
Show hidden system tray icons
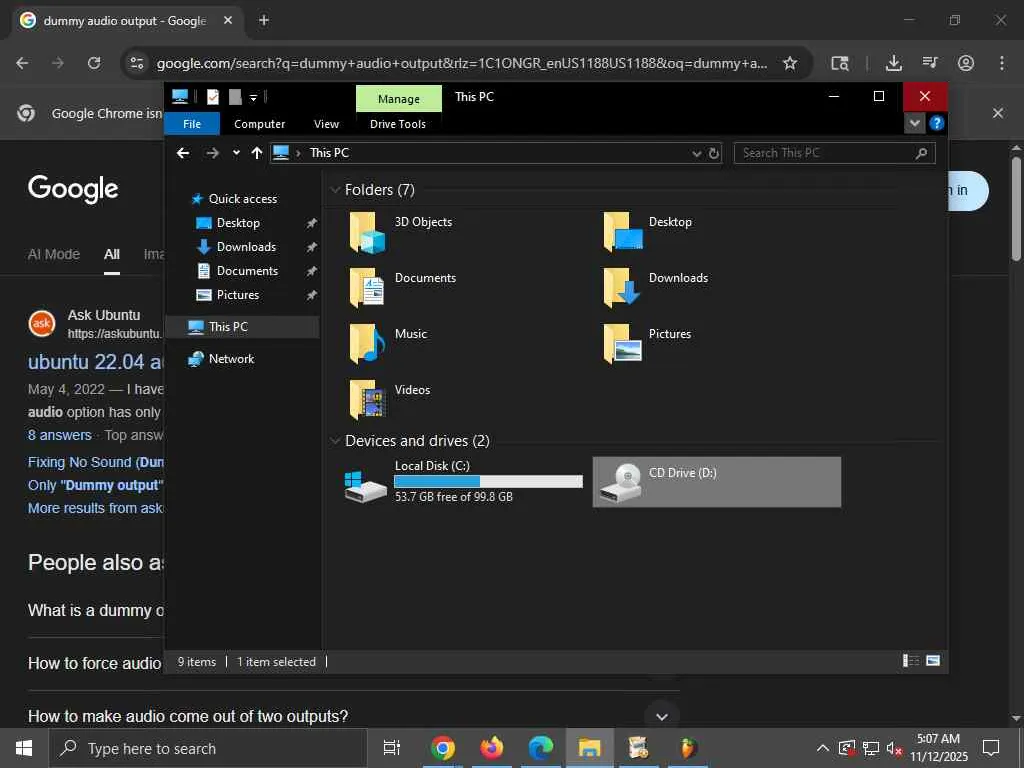point(823,748)
